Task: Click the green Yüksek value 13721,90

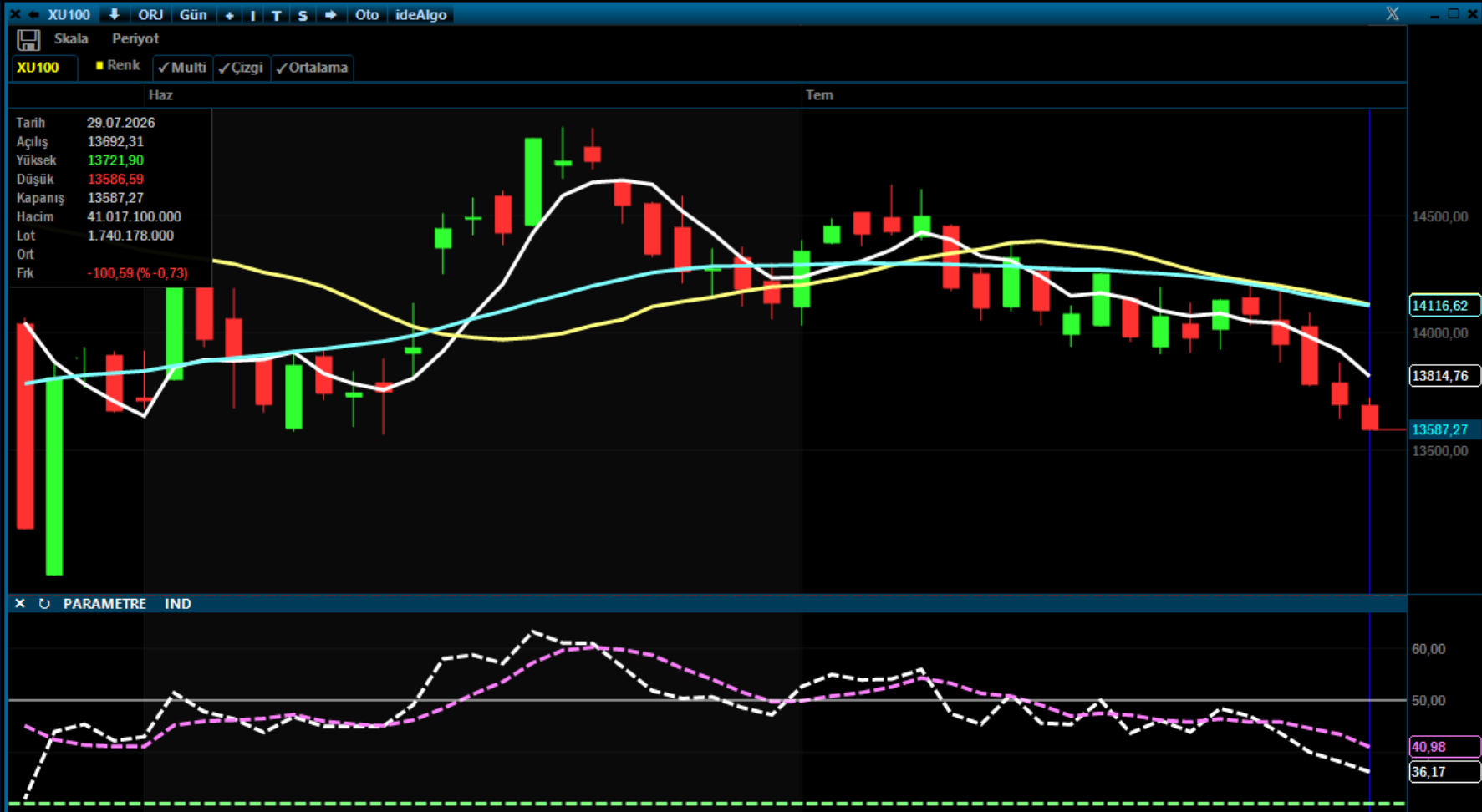Action: click(115, 160)
